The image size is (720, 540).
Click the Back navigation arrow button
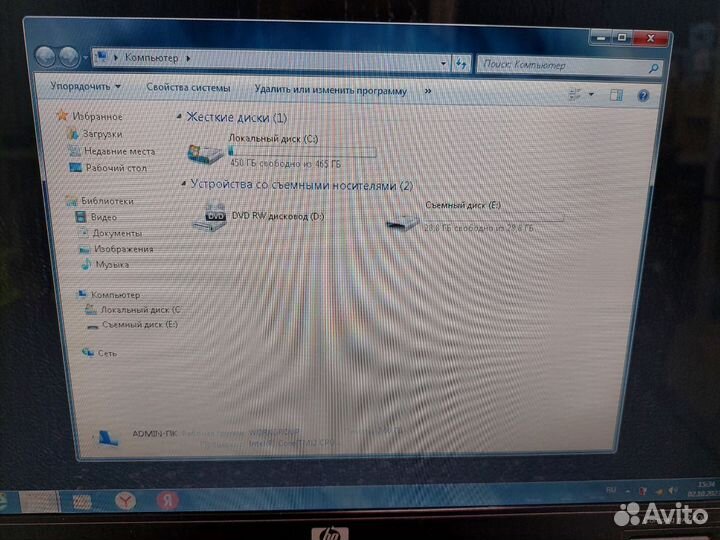[x=45, y=57]
